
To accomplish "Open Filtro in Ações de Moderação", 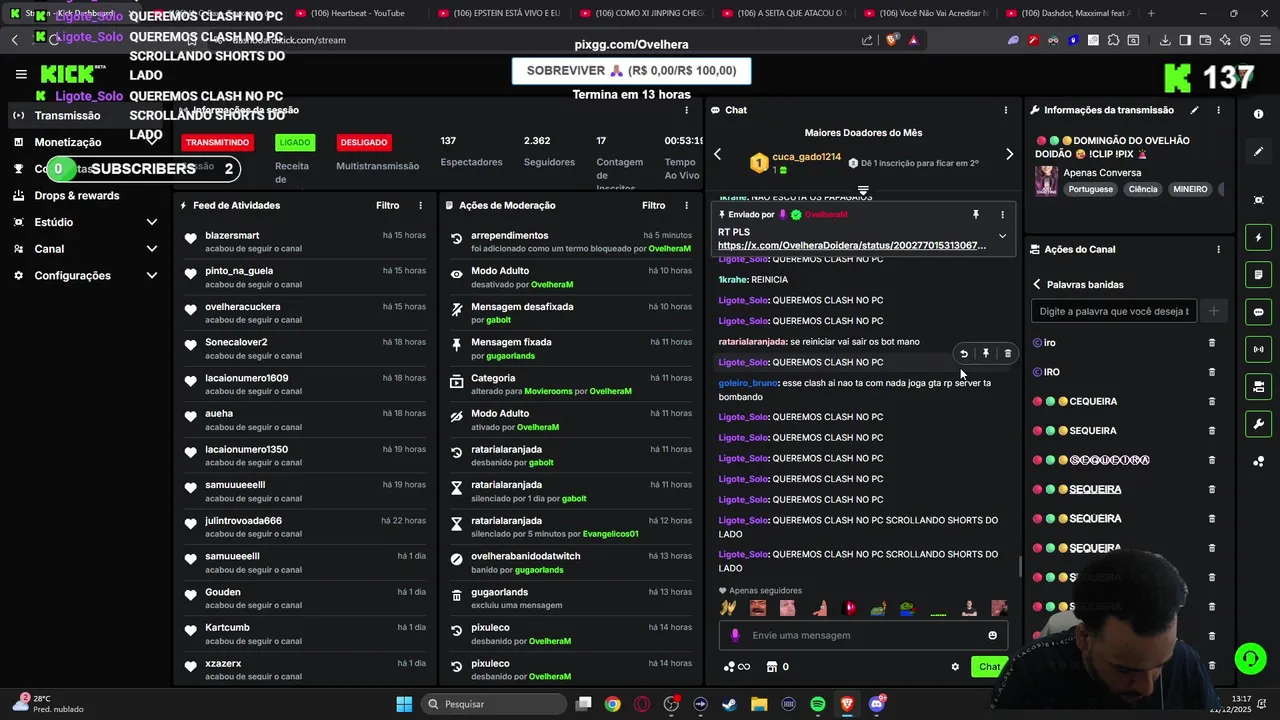I will pyautogui.click(x=654, y=205).
